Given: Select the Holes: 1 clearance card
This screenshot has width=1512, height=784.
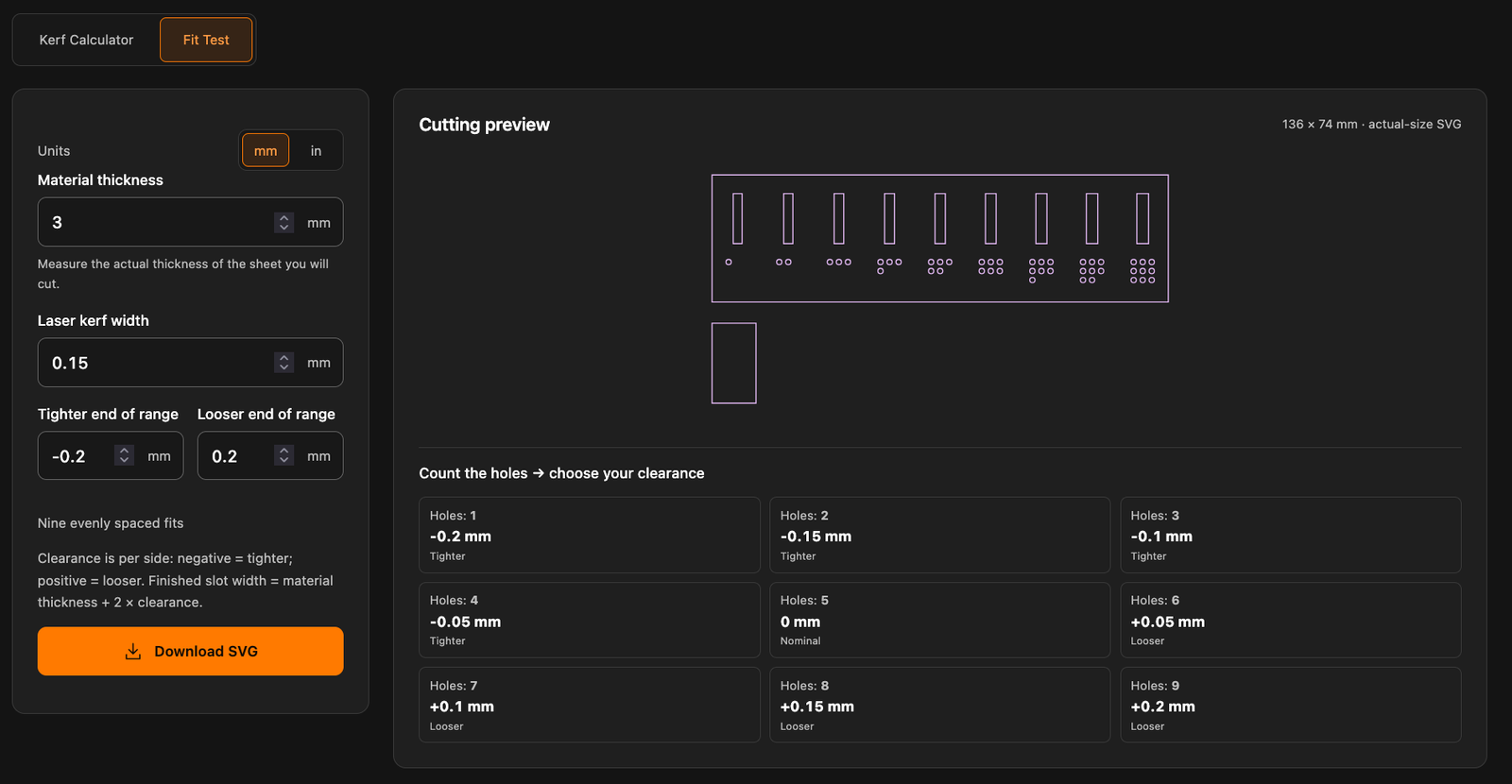Looking at the screenshot, I should click(x=590, y=535).
